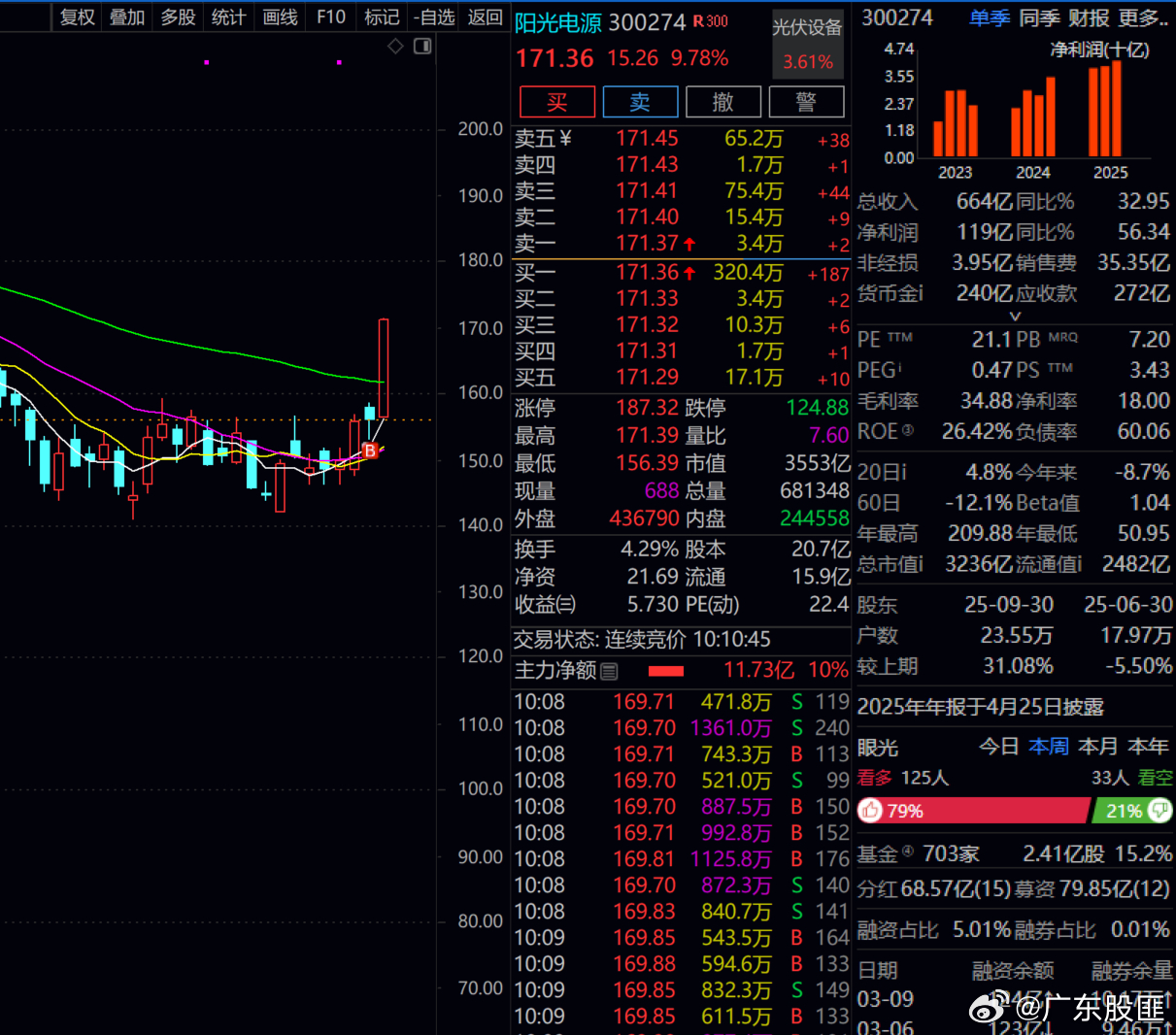Click the 卖五 price 171.45

[x=647, y=139]
